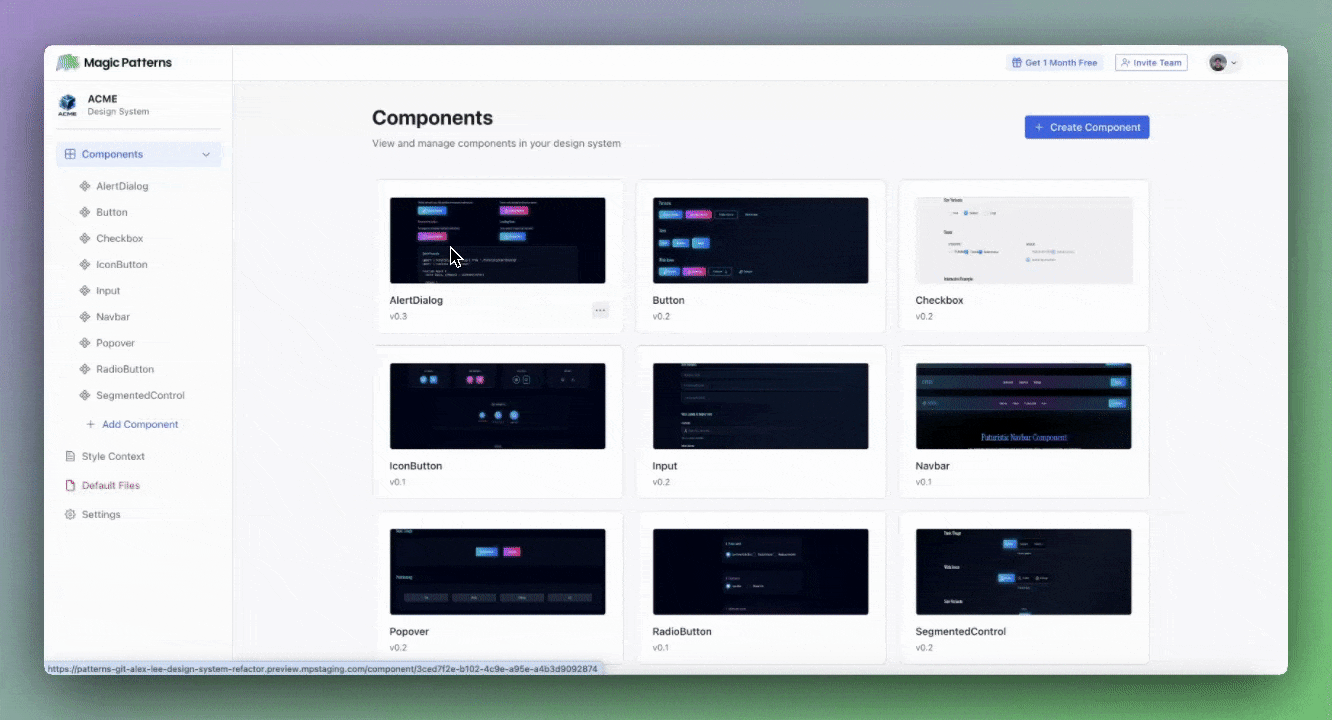Click the Create Component button
This screenshot has width=1332, height=720.
[1086, 127]
